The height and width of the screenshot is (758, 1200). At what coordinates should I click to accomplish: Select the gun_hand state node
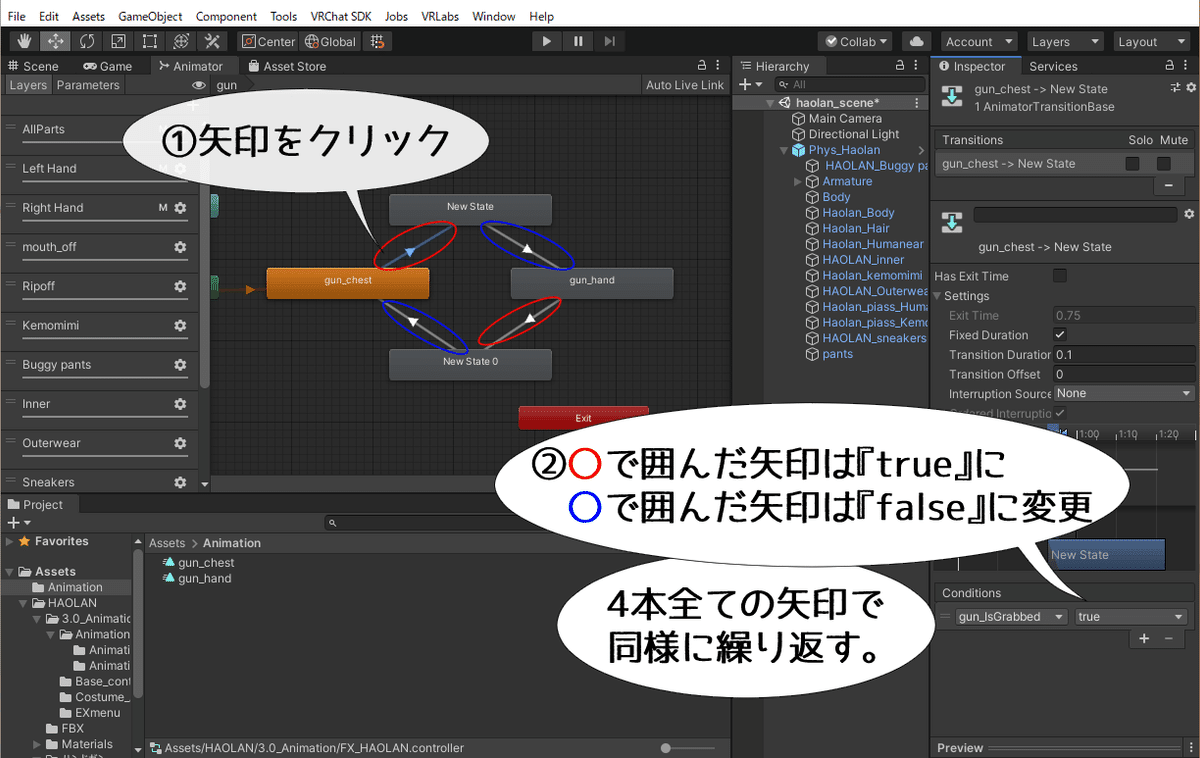pyautogui.click(x=592, y=283)
